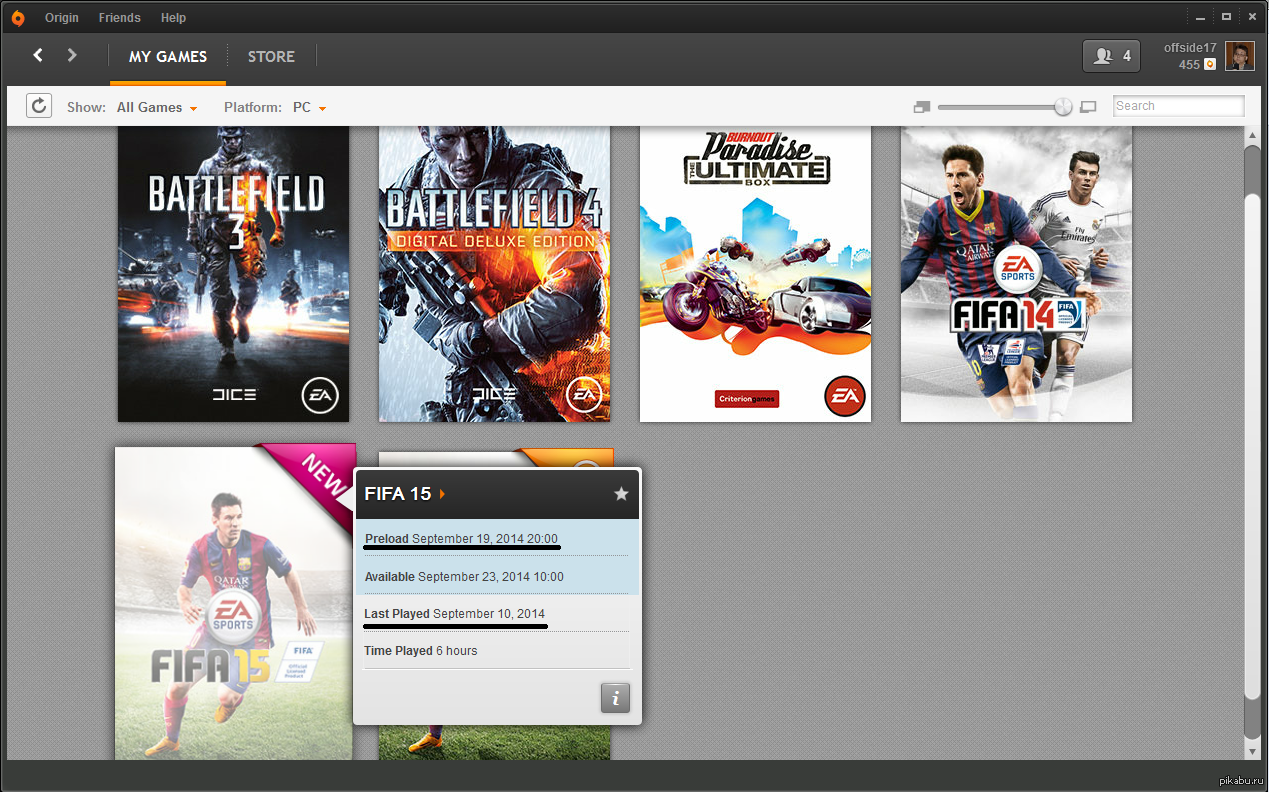The height and width of the screenshot is (792, 1269).
Task: Click the Preload September 19 line
Action: click(461, 539)
